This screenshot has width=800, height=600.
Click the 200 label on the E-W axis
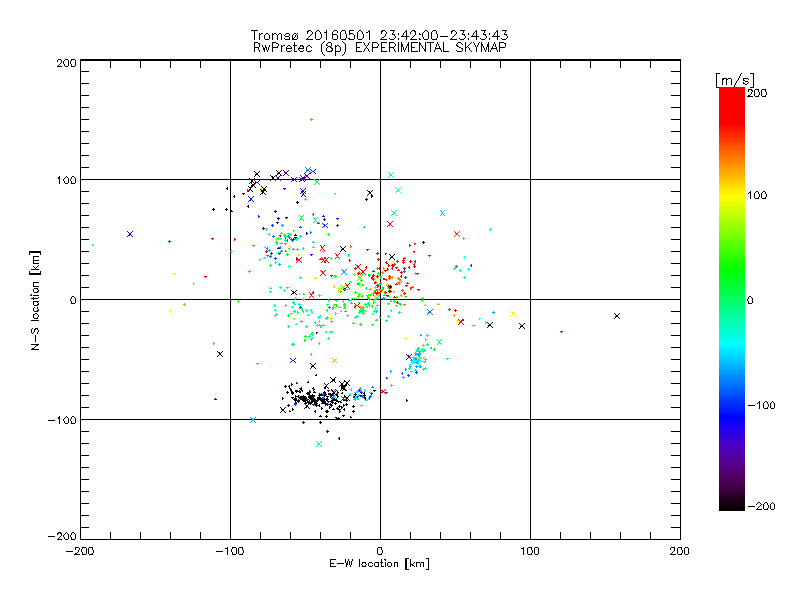click(x=679, y=552)
